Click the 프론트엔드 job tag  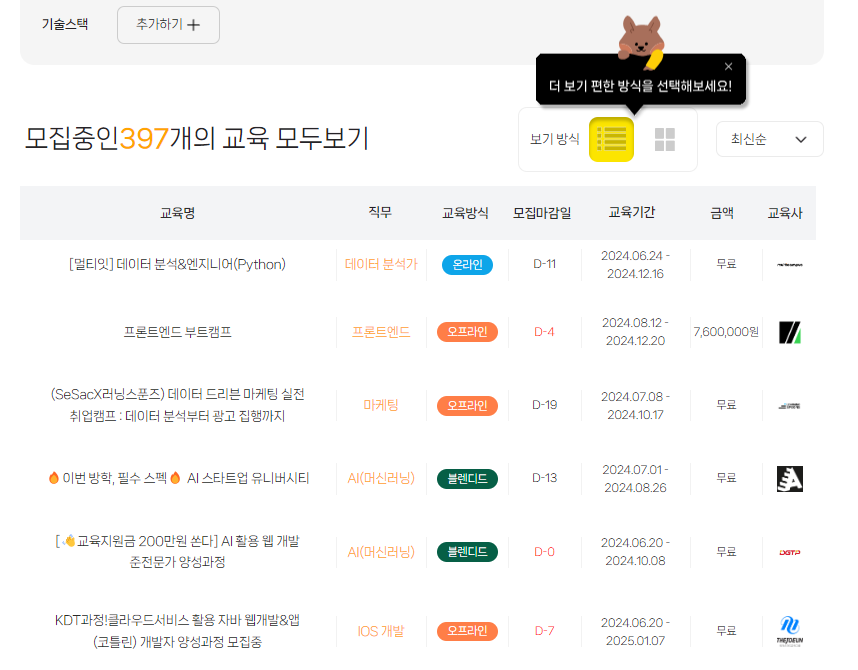(381, 332)
